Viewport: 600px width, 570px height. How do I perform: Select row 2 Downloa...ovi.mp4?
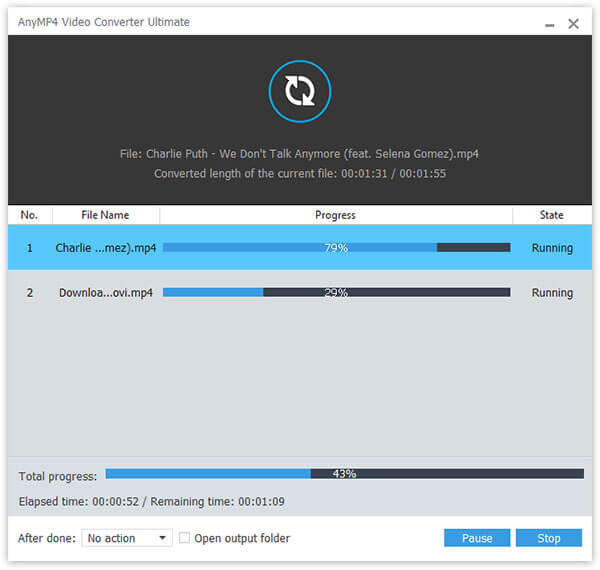pyautogui.click(x=300, y=293)
